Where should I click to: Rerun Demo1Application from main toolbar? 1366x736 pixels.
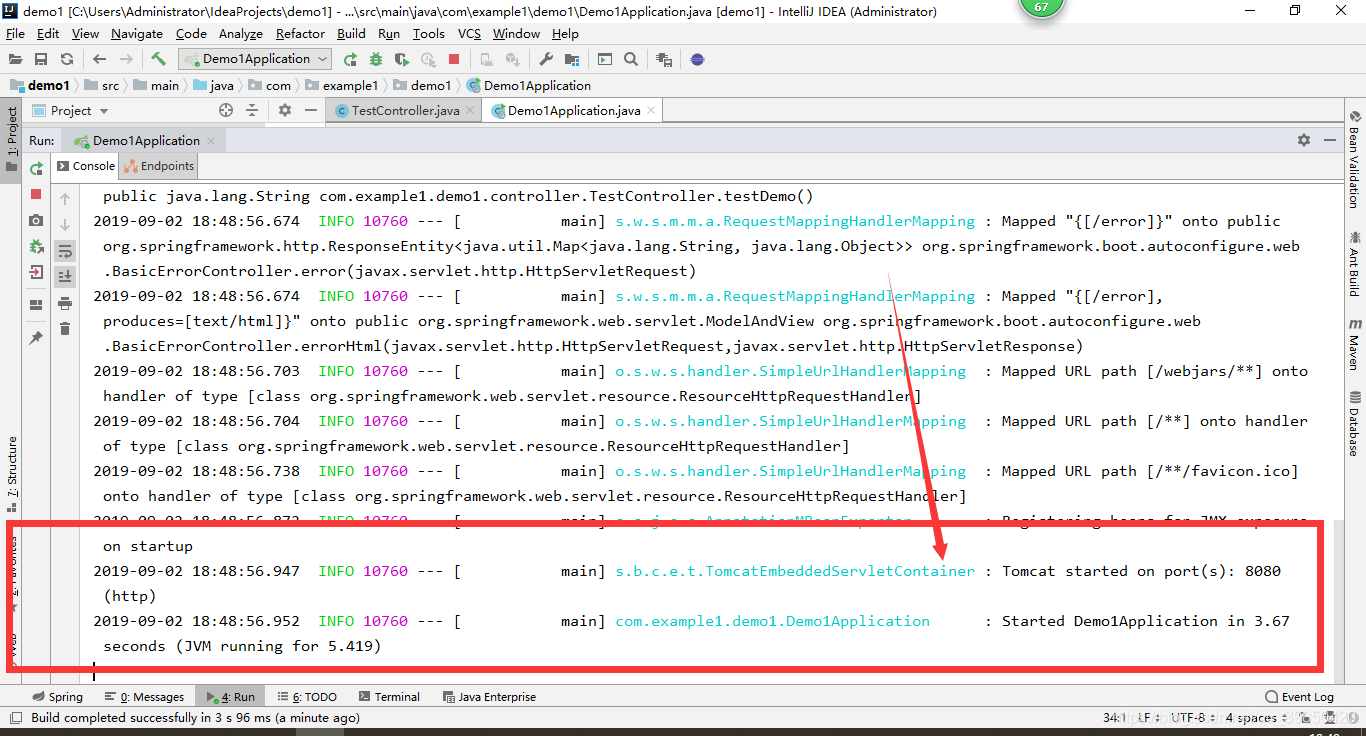[350, 59]
